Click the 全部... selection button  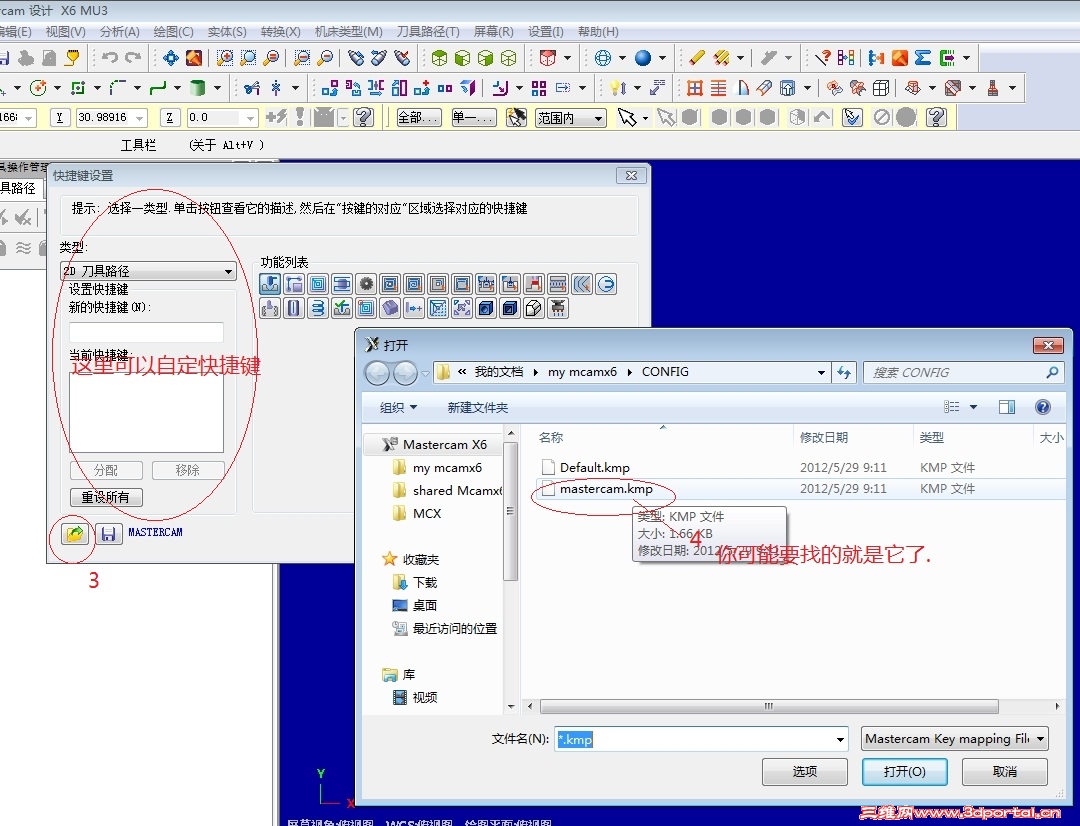(x=418, y=118)
